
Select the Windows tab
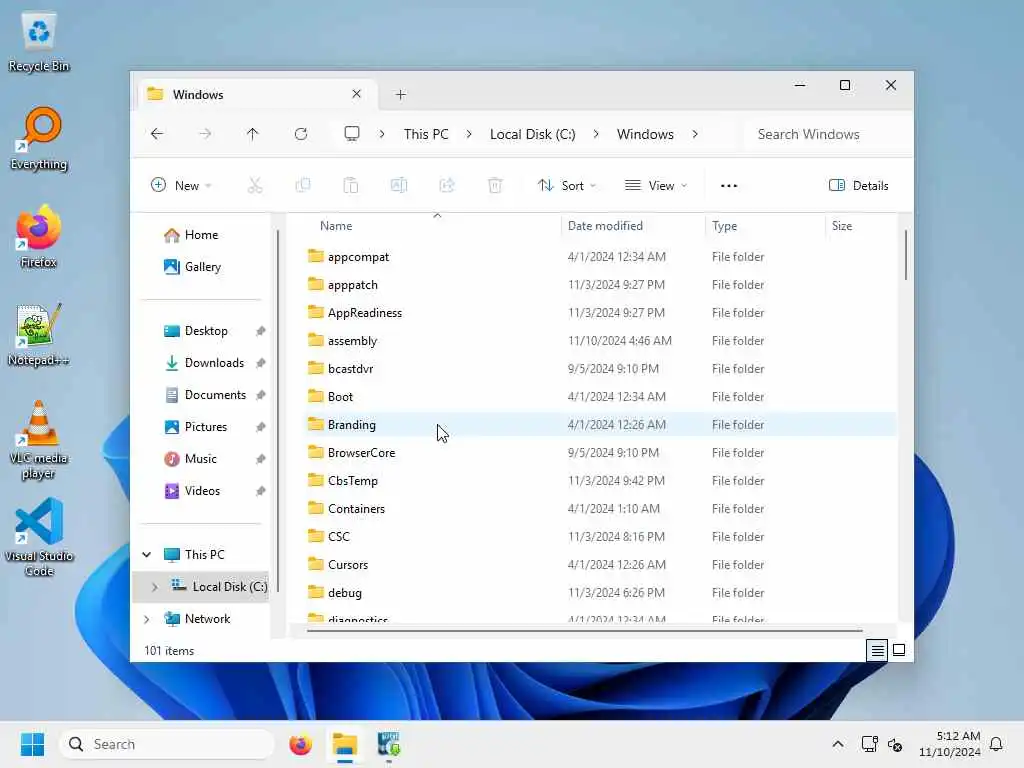255,95
